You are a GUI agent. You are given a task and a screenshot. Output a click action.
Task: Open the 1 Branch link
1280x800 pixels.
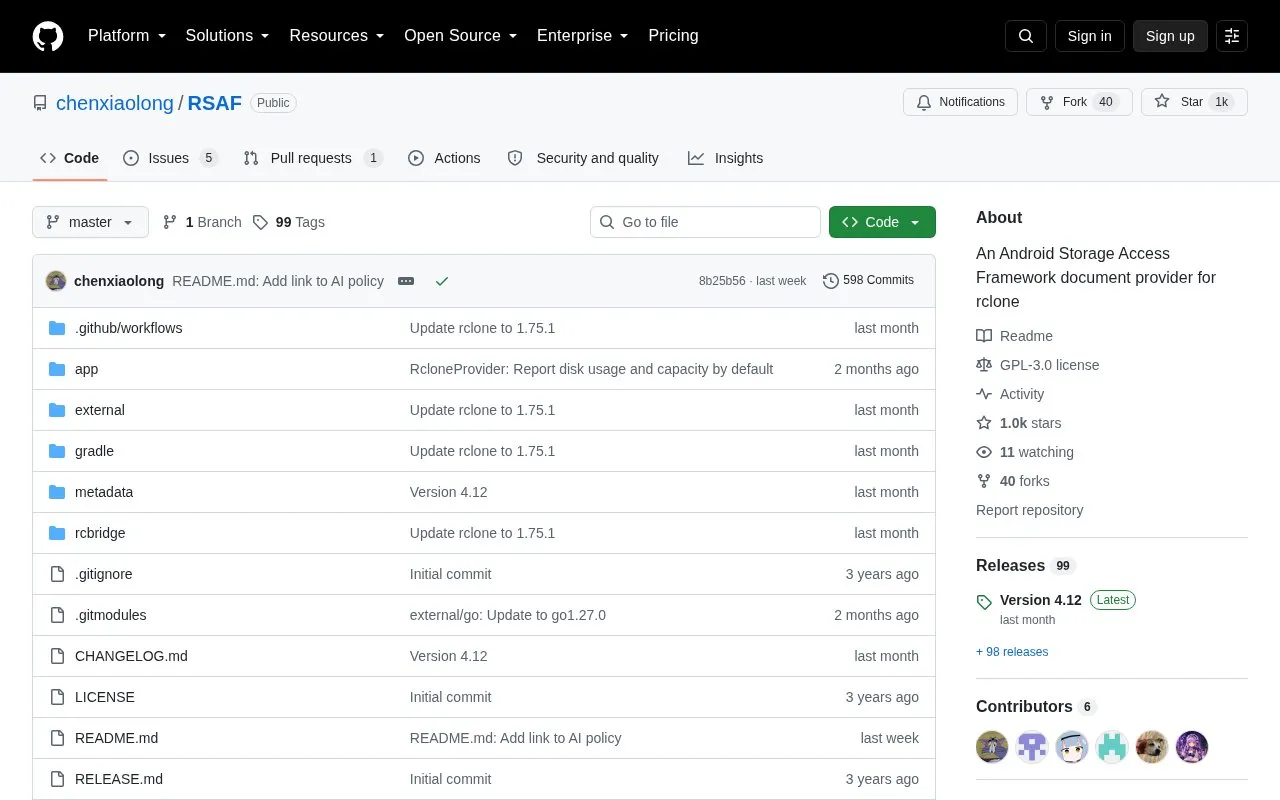pyautogui.click(x=202, y=222)
